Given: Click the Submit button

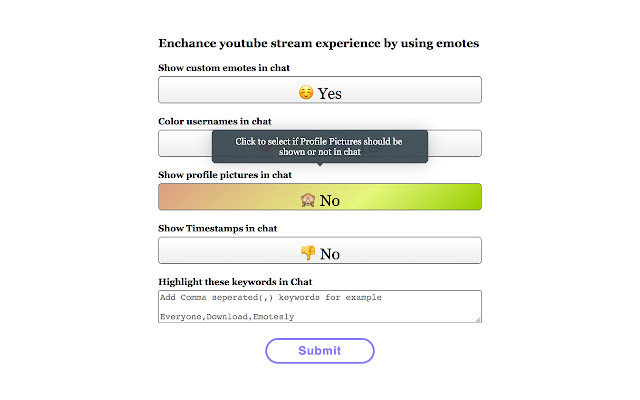Looking at the screenshot, I should pyautogui.click(x=320, y=351).
